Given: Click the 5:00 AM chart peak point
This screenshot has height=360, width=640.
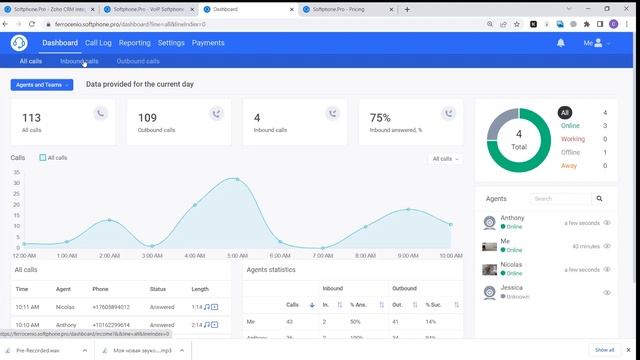Looking at the screenshot, I should pos(237,179).
